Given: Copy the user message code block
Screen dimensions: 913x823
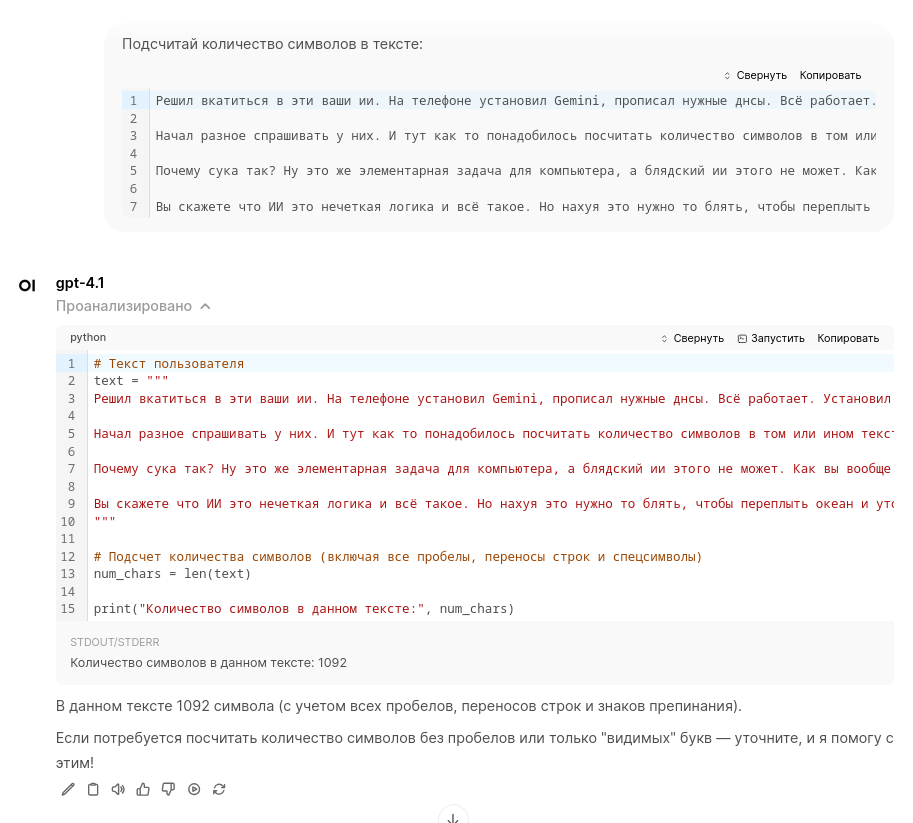Looking at the screenshot, I should (x=830, y=75).
